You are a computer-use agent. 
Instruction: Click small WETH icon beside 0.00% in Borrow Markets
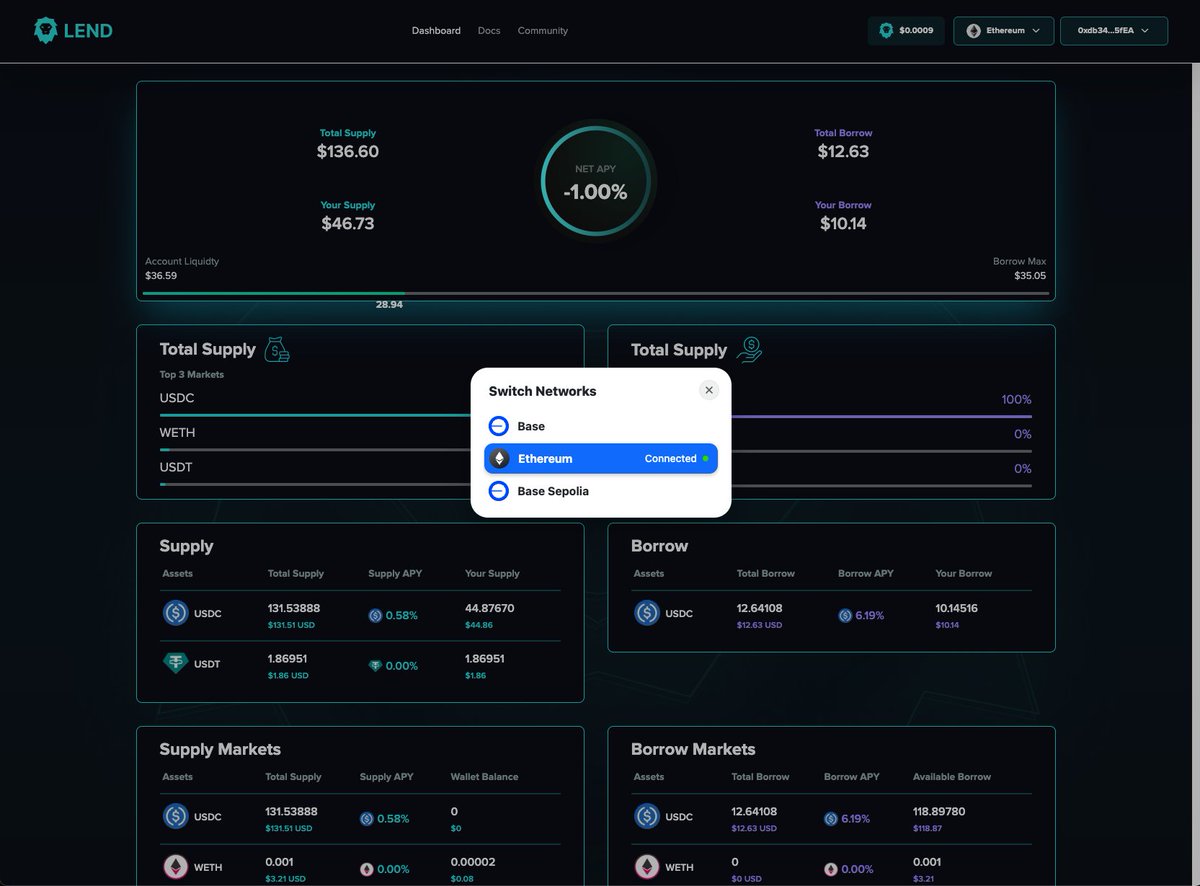point(831,869)
